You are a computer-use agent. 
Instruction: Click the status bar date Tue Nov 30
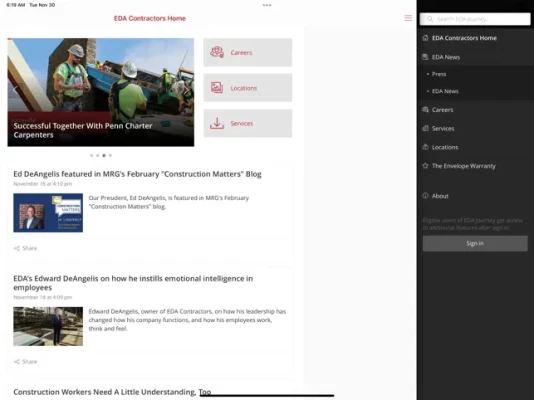[42, 5]
